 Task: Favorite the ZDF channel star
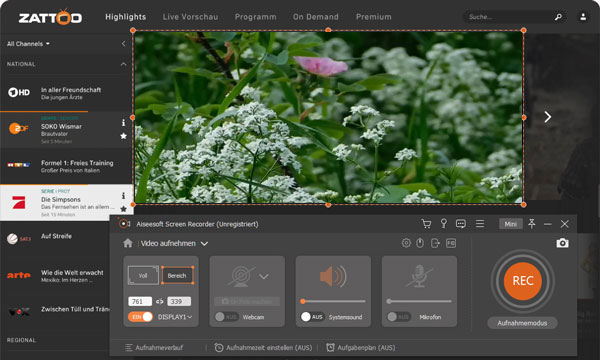[x=123, y=136]
